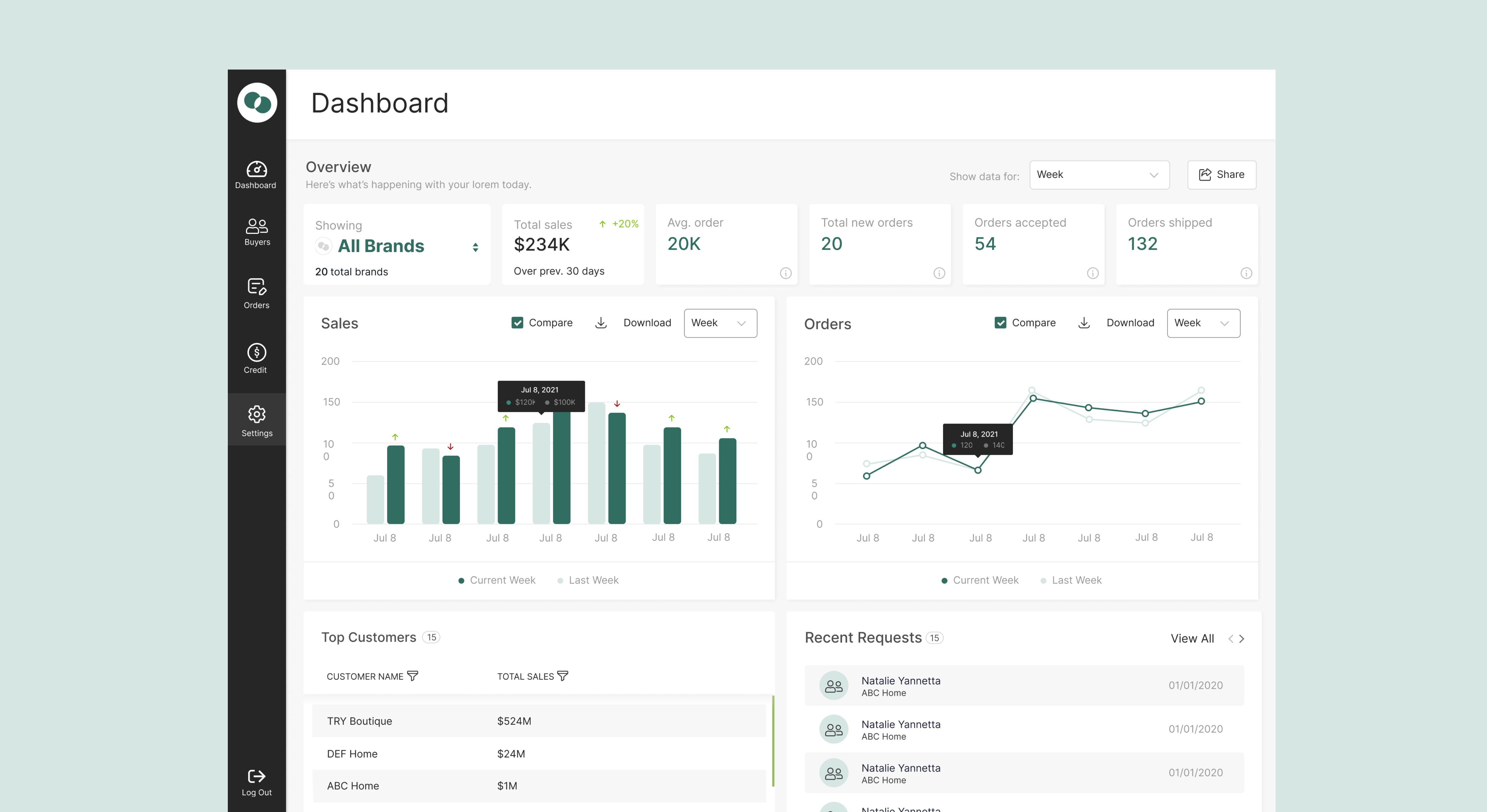Click Last Week legend in Orders chart
1487x812 pixels.
(x=1071, y=580)
